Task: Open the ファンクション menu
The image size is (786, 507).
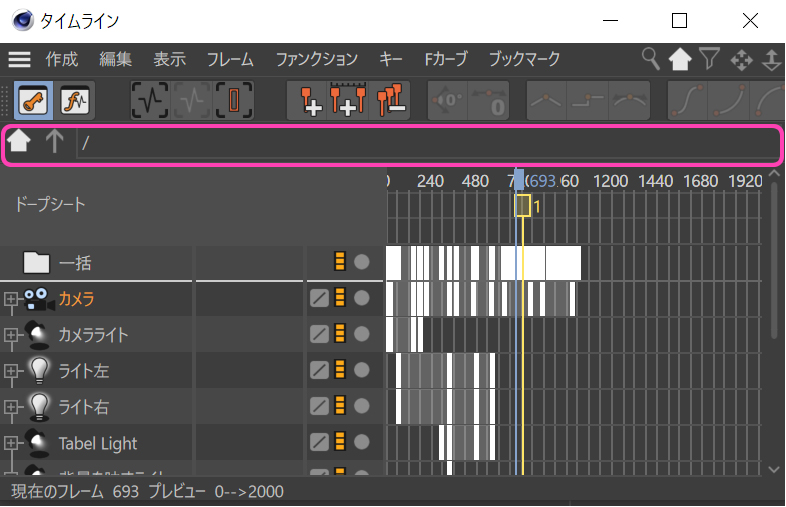Action: (x=316, y=59)
